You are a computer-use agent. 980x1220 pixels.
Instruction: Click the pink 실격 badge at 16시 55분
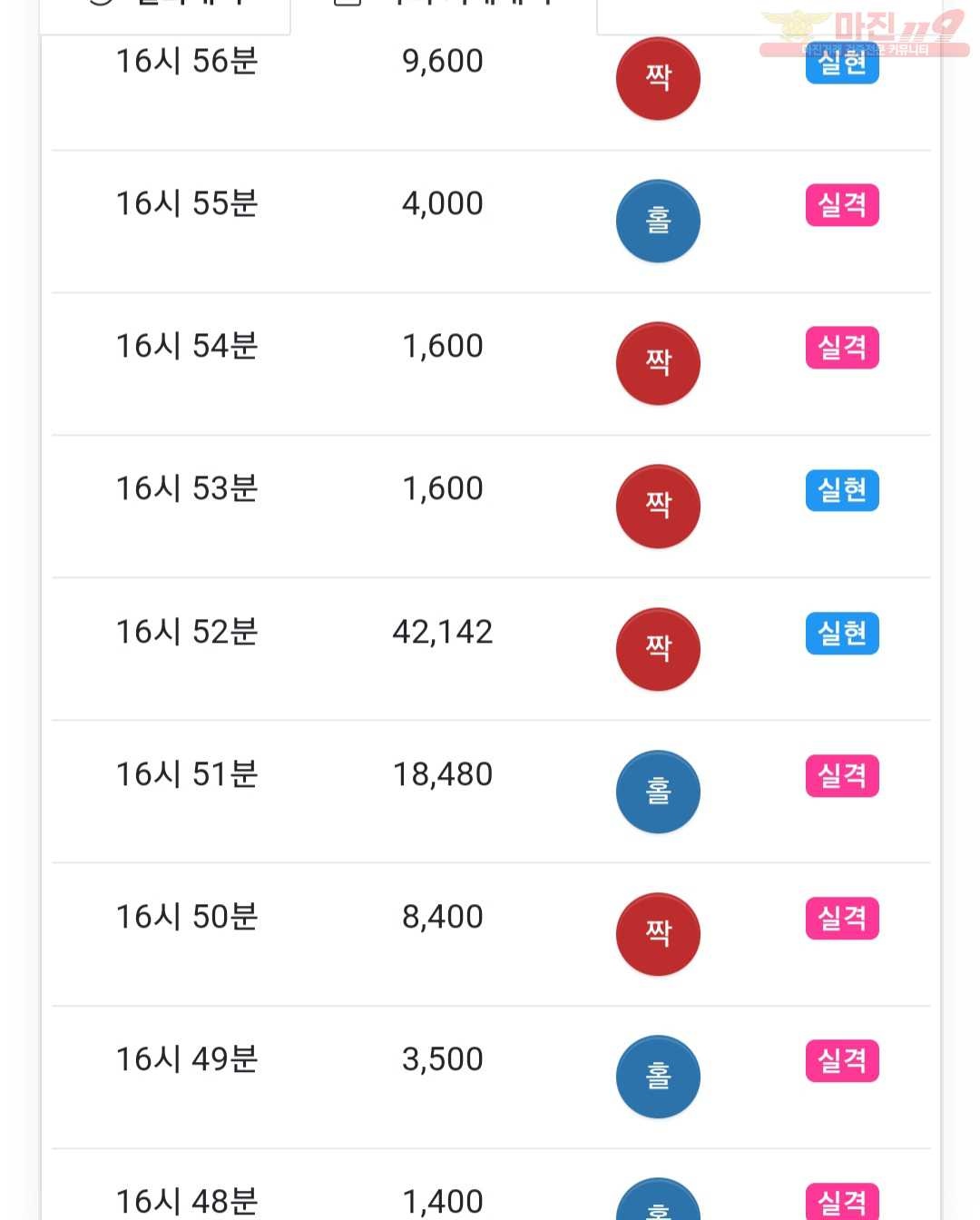pos(842,205)
